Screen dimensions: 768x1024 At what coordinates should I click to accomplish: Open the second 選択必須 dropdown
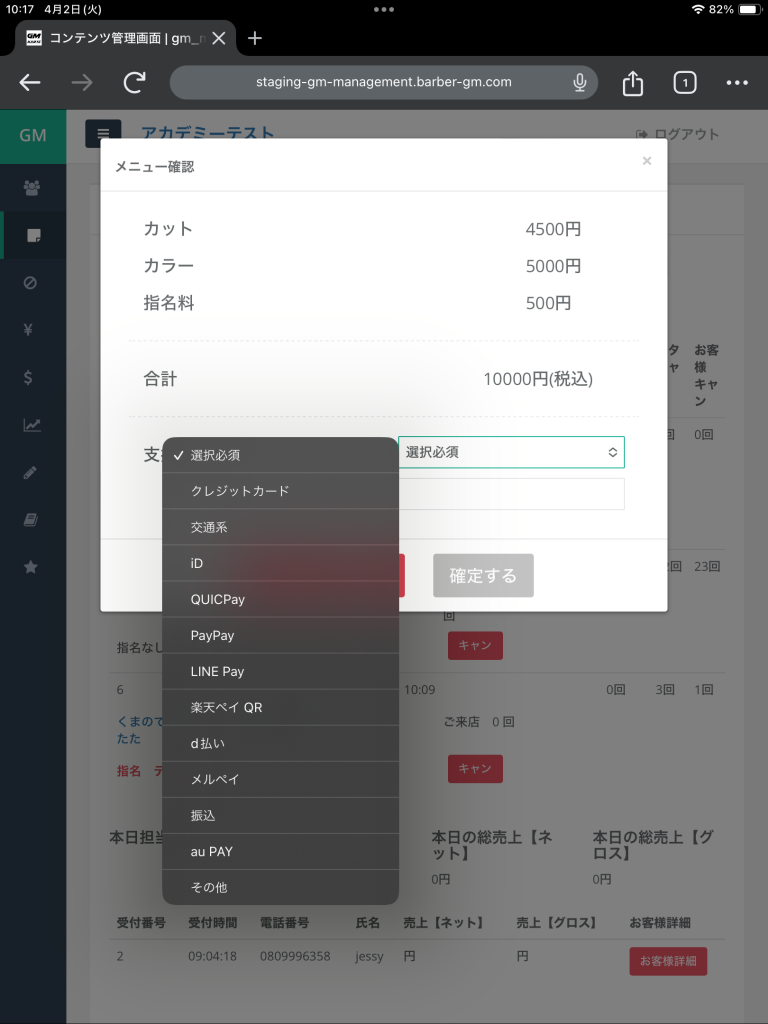tap(511, 452)
